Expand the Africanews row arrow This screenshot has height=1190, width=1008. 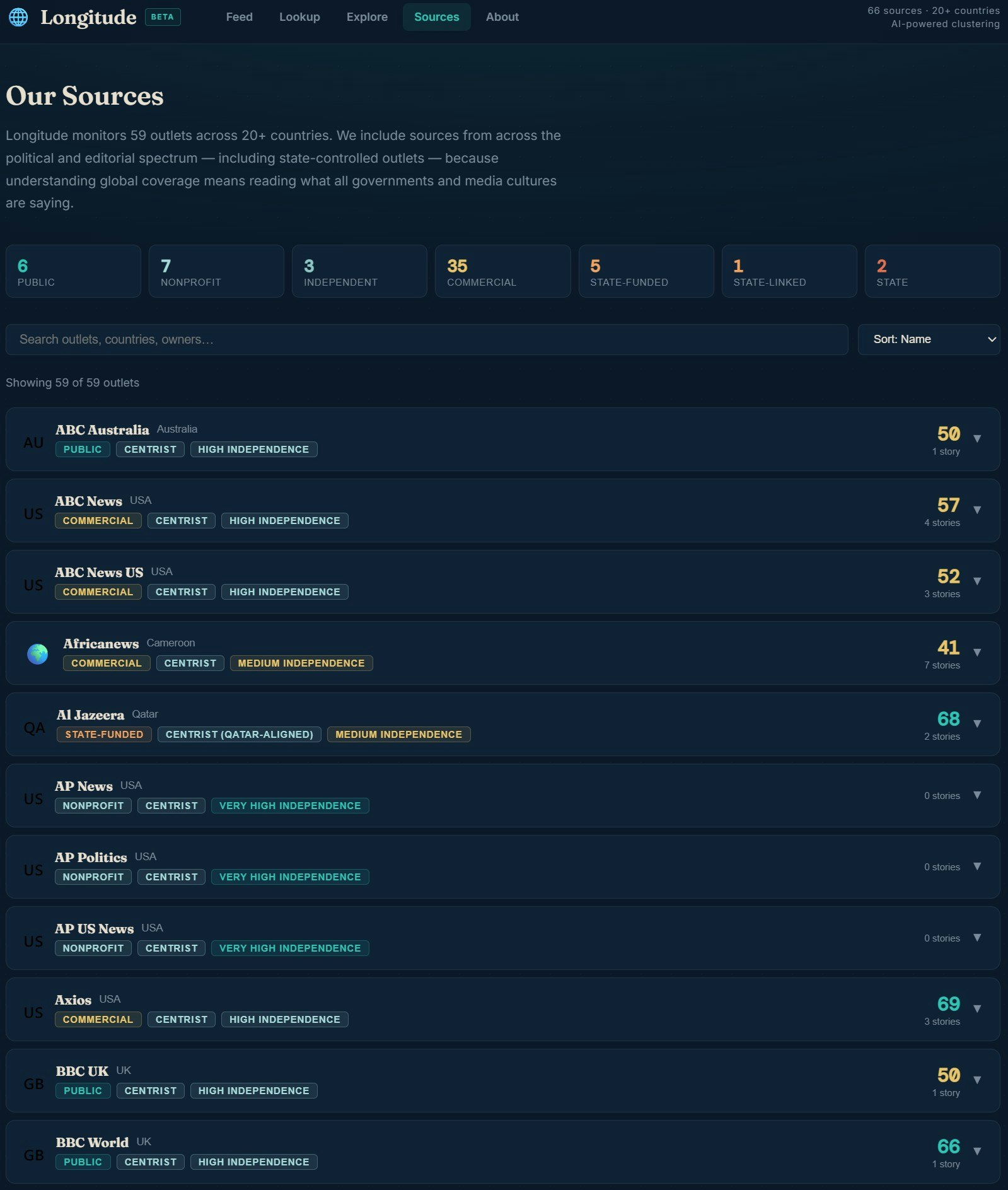pos(977,652)
